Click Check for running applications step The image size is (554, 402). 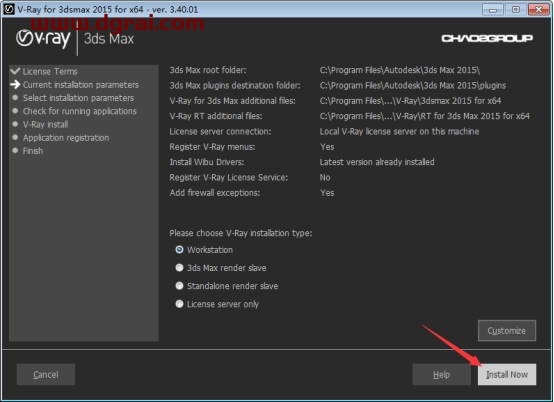(79, 111)
